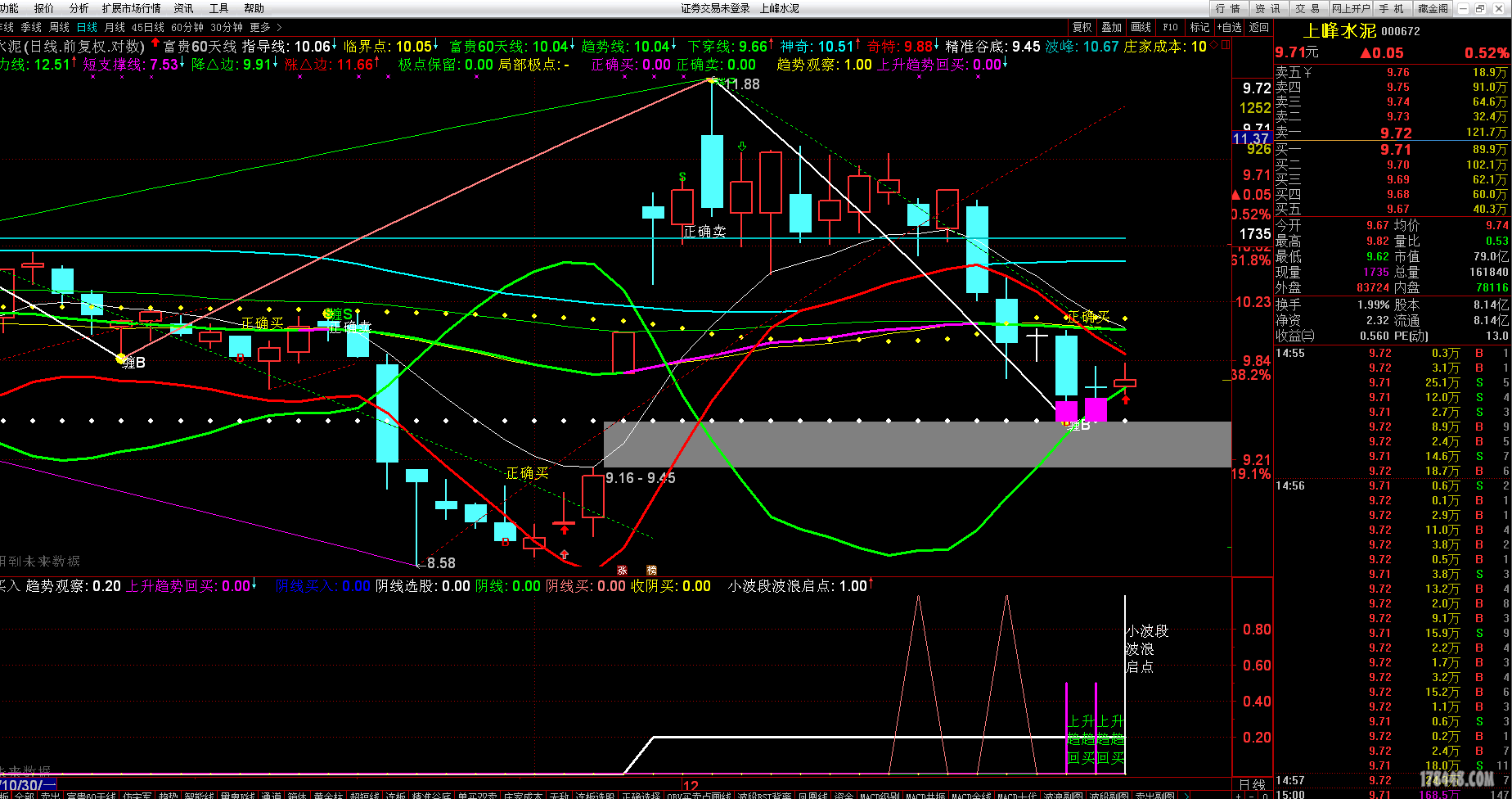
Task: Click the arrow next to 更多
Action: [x=279, y=27]
